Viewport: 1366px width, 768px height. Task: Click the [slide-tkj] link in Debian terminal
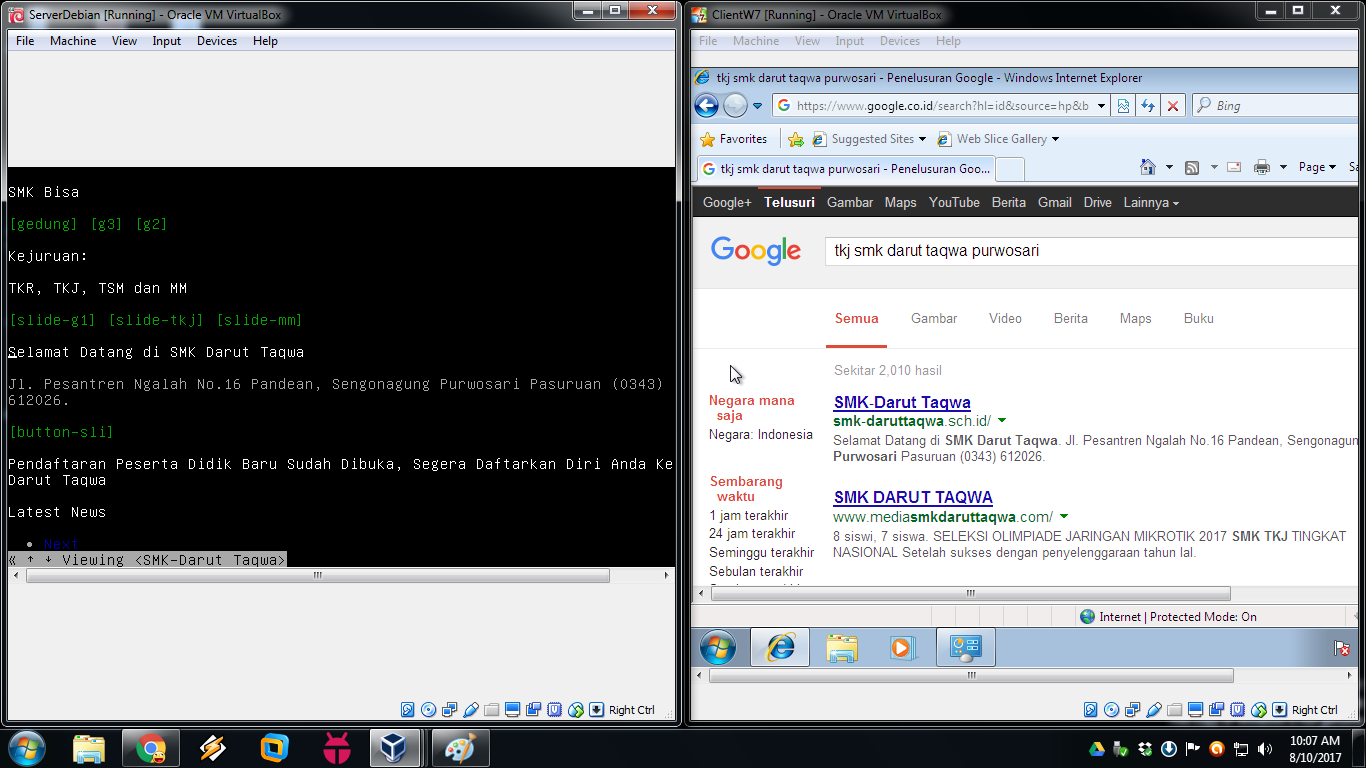155,320
